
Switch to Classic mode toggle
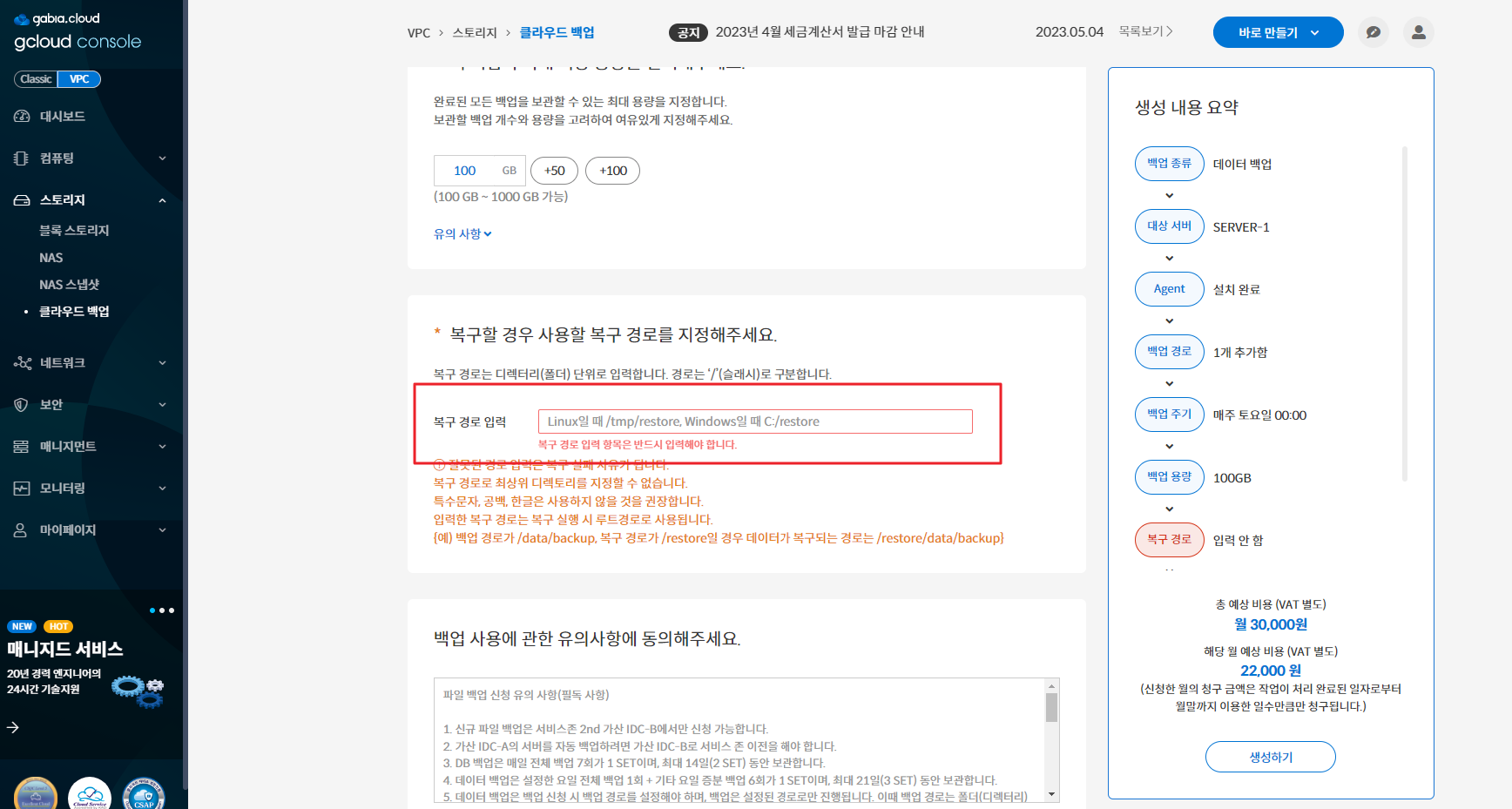coord(36,79)
